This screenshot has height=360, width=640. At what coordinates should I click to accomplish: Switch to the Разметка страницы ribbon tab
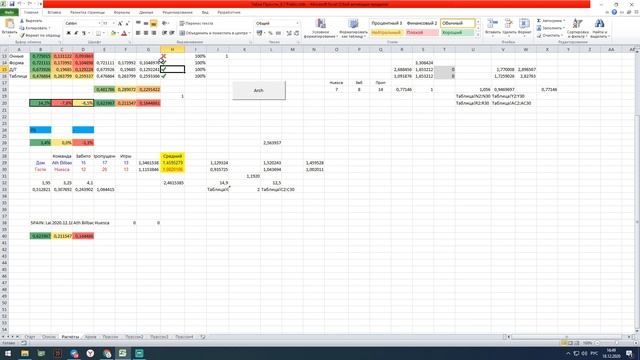(87, 13)
